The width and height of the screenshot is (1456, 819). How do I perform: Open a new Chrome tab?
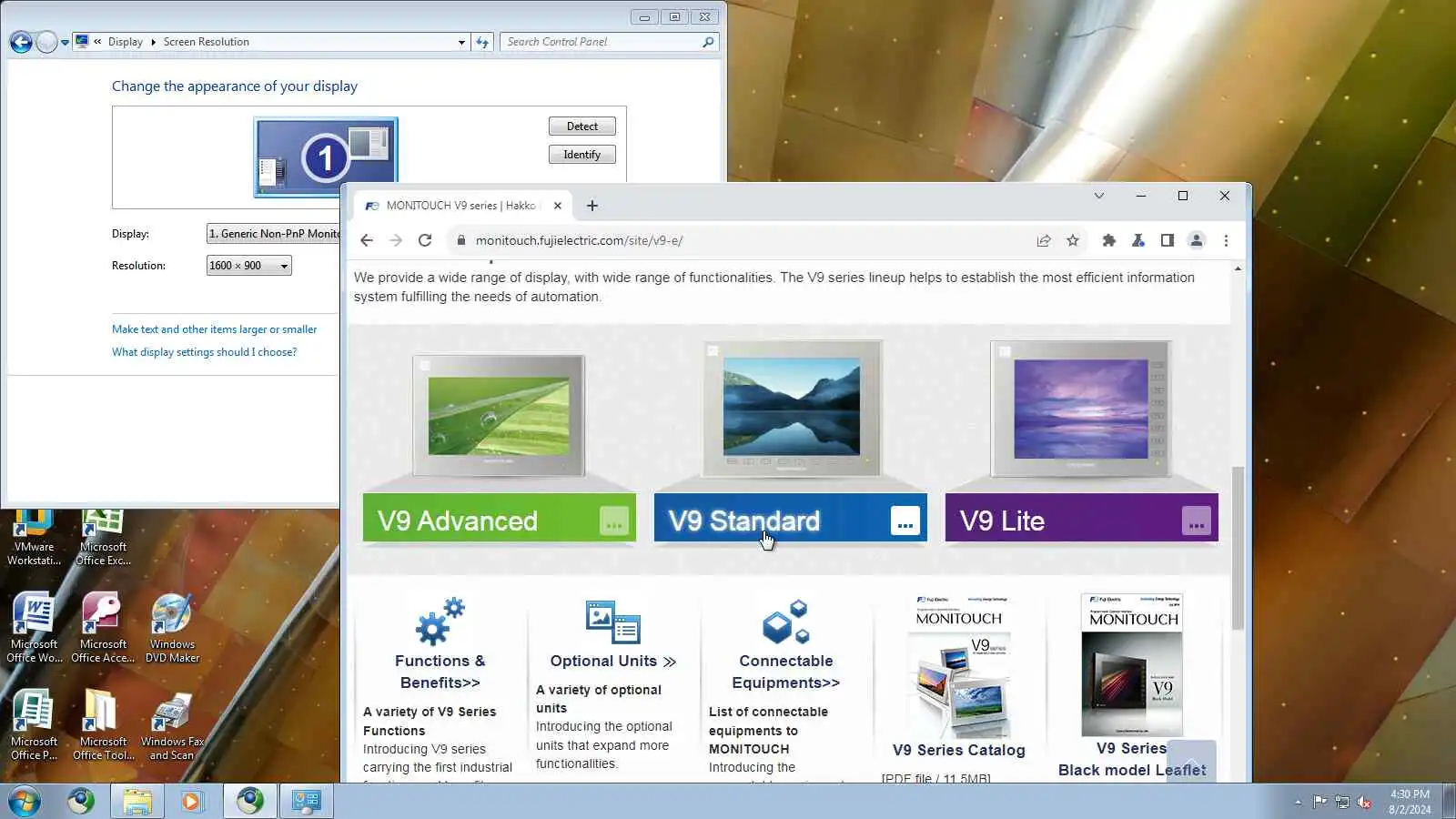pyautogui.click(x=592, y=206)
